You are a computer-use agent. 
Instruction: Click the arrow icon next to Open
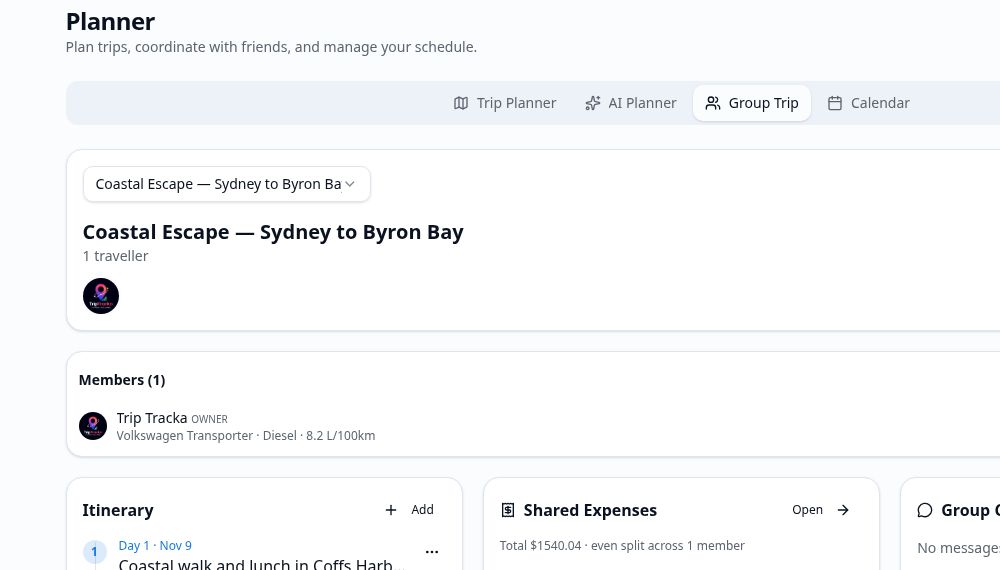(843, 509)
